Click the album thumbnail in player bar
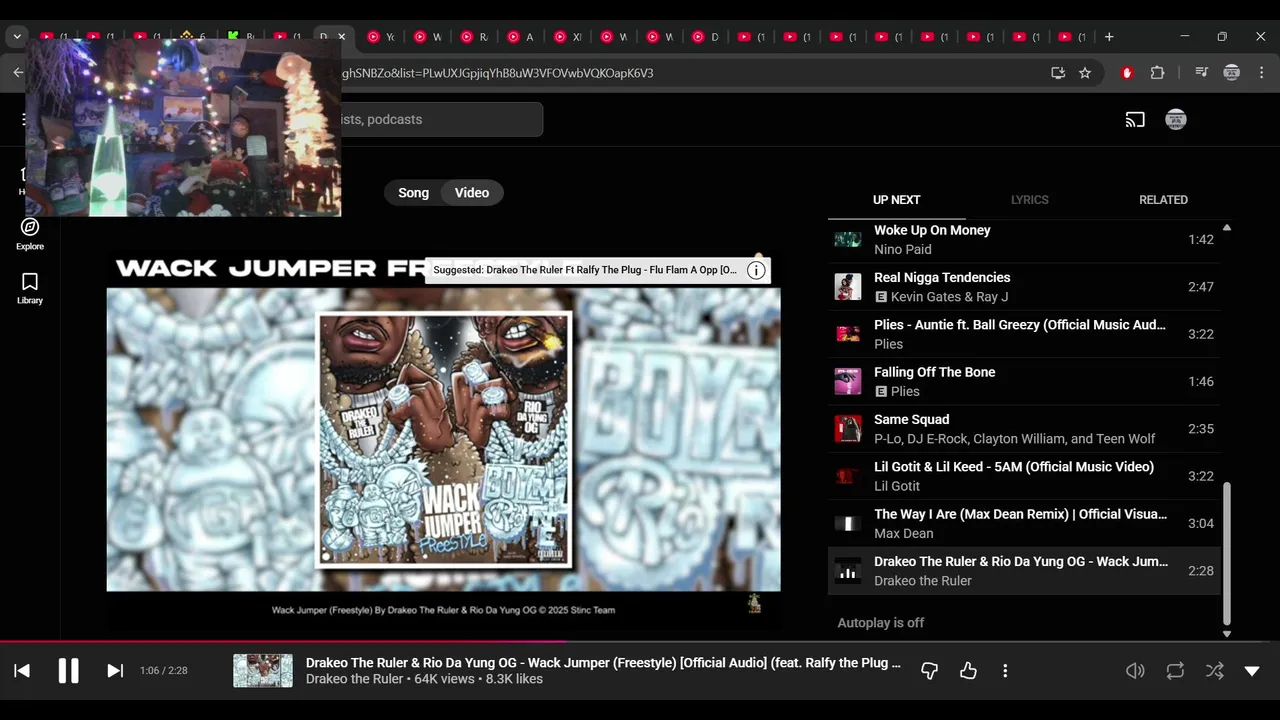This screenshot has width=1280, height=720. 263,671
